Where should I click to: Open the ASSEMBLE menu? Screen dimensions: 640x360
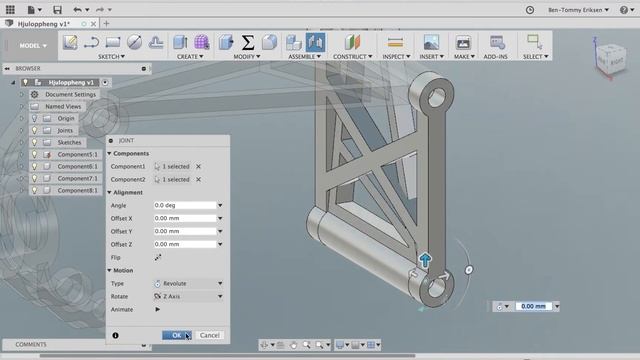pos(304,56)
